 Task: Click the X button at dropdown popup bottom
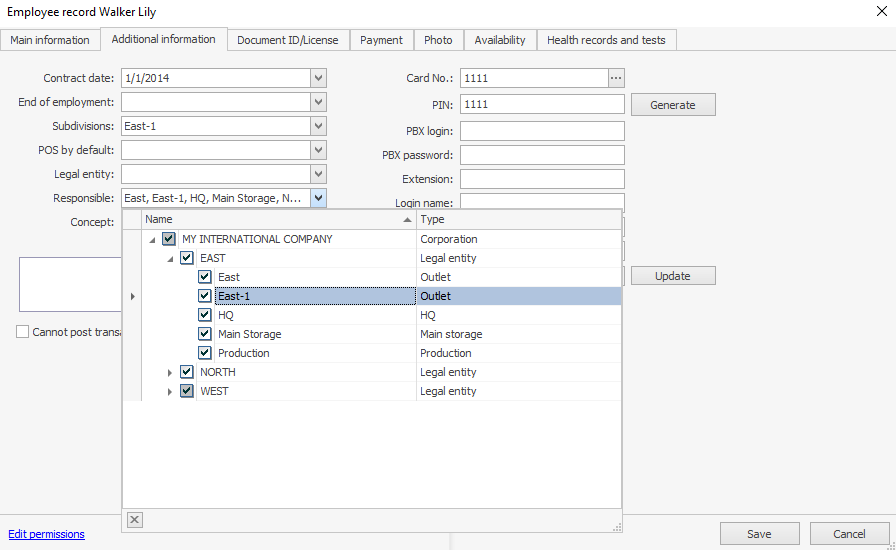(135, 519)
